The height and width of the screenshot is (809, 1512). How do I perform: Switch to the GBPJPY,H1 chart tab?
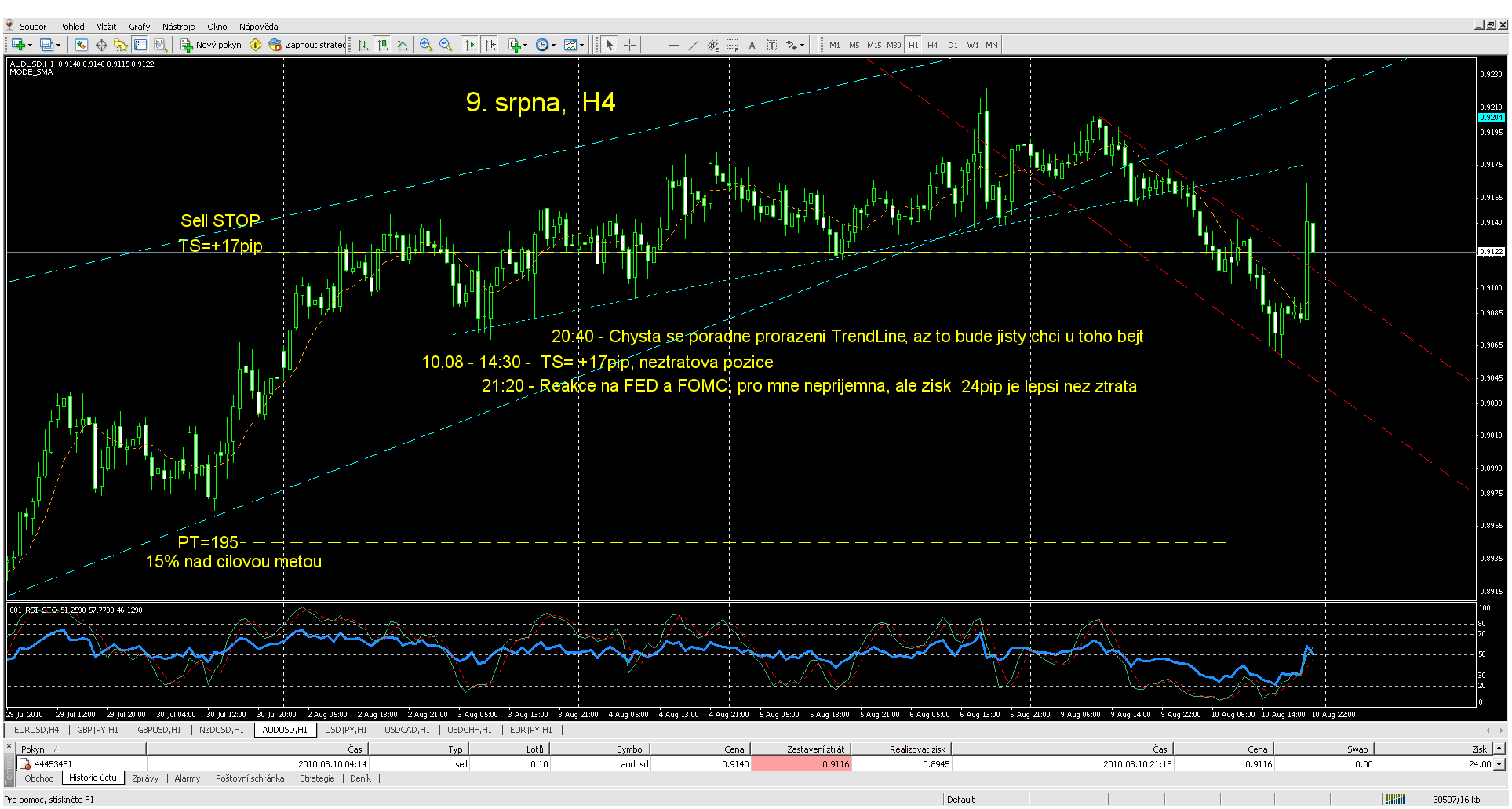(x=97, y=730)
